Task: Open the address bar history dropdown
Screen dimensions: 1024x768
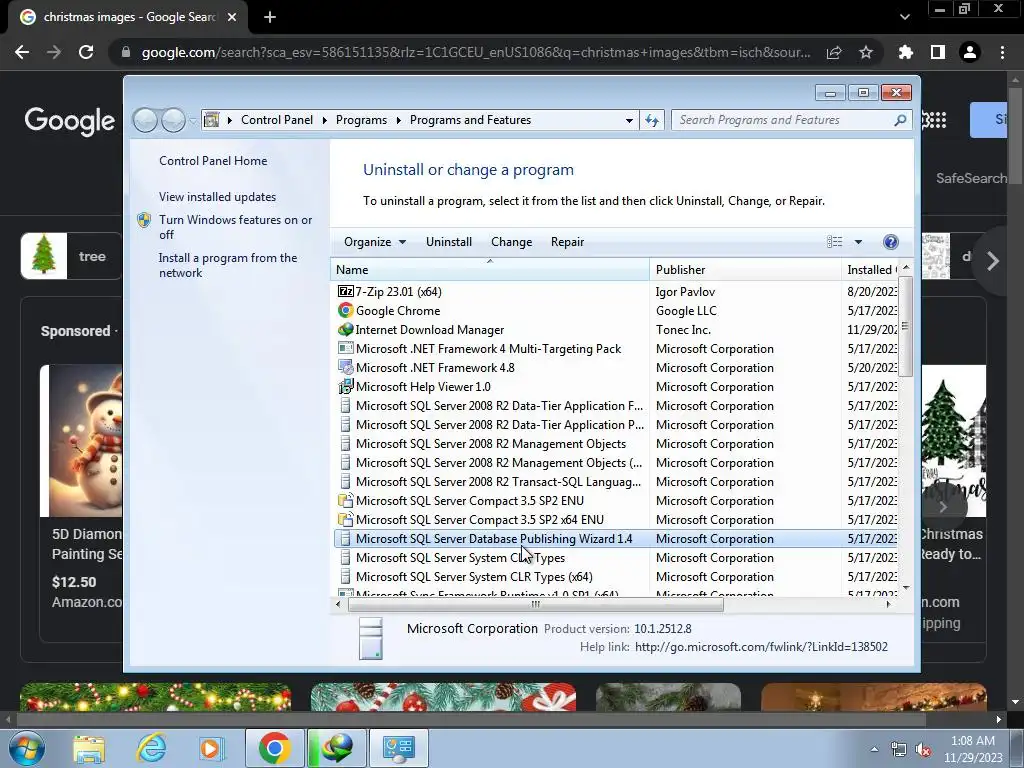Action: click(629, 120)
